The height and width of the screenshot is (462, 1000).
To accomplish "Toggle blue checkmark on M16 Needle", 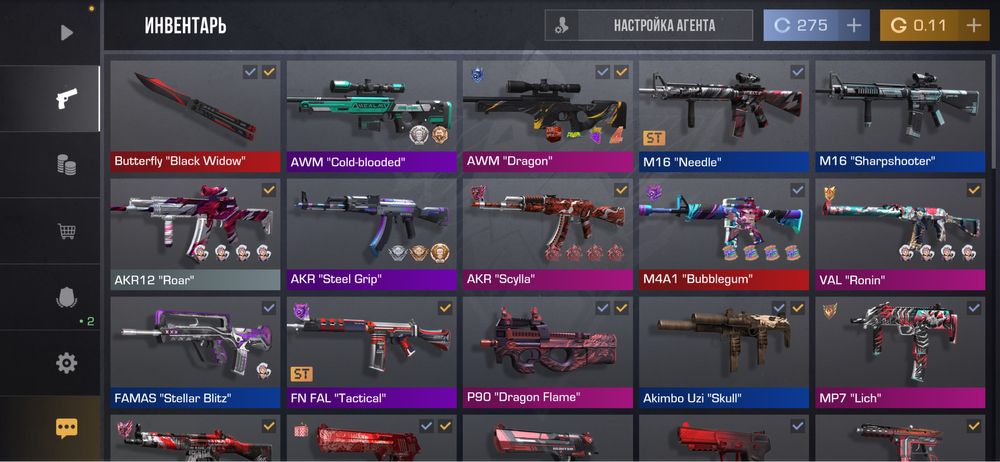I will pyautogui.click(x=797, y=72).
